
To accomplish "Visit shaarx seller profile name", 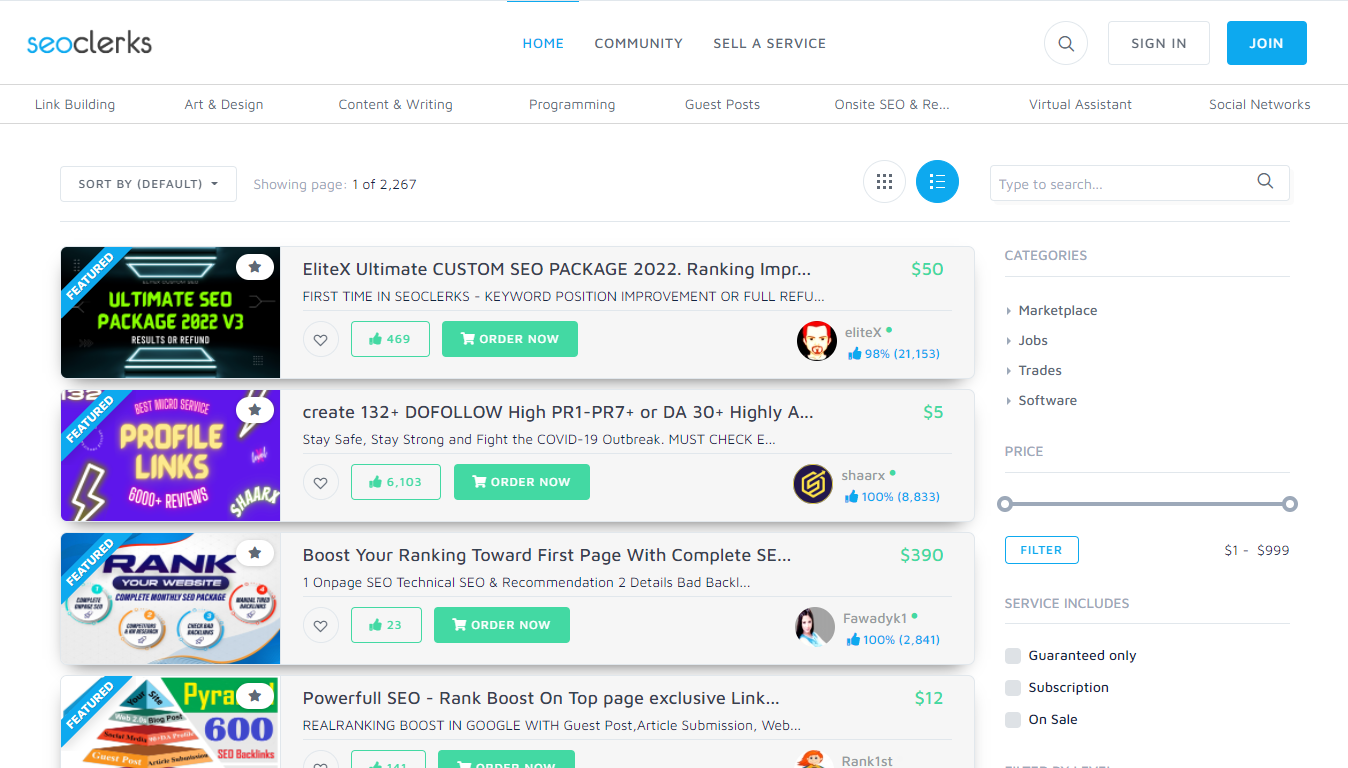I will point(863,475).
